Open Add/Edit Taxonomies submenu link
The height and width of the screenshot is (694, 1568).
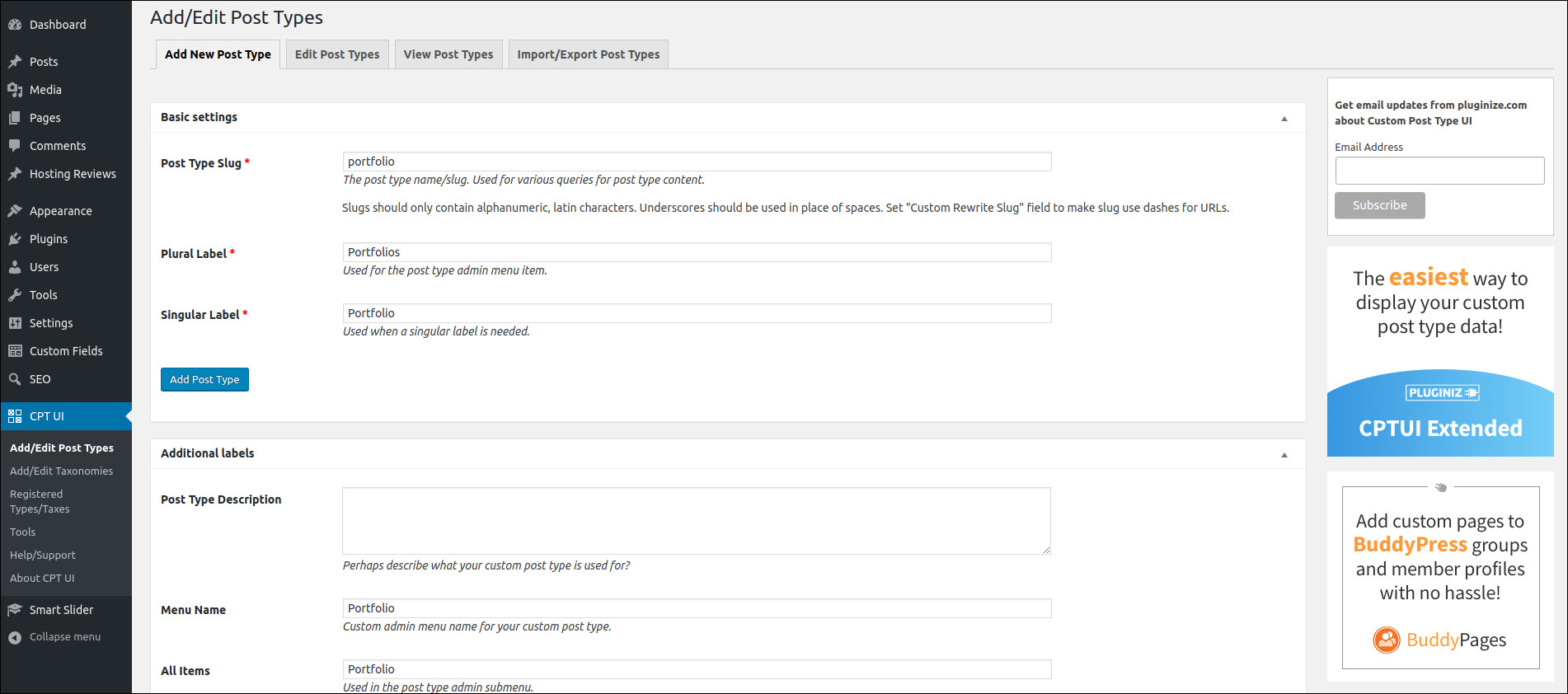[62, 471]
